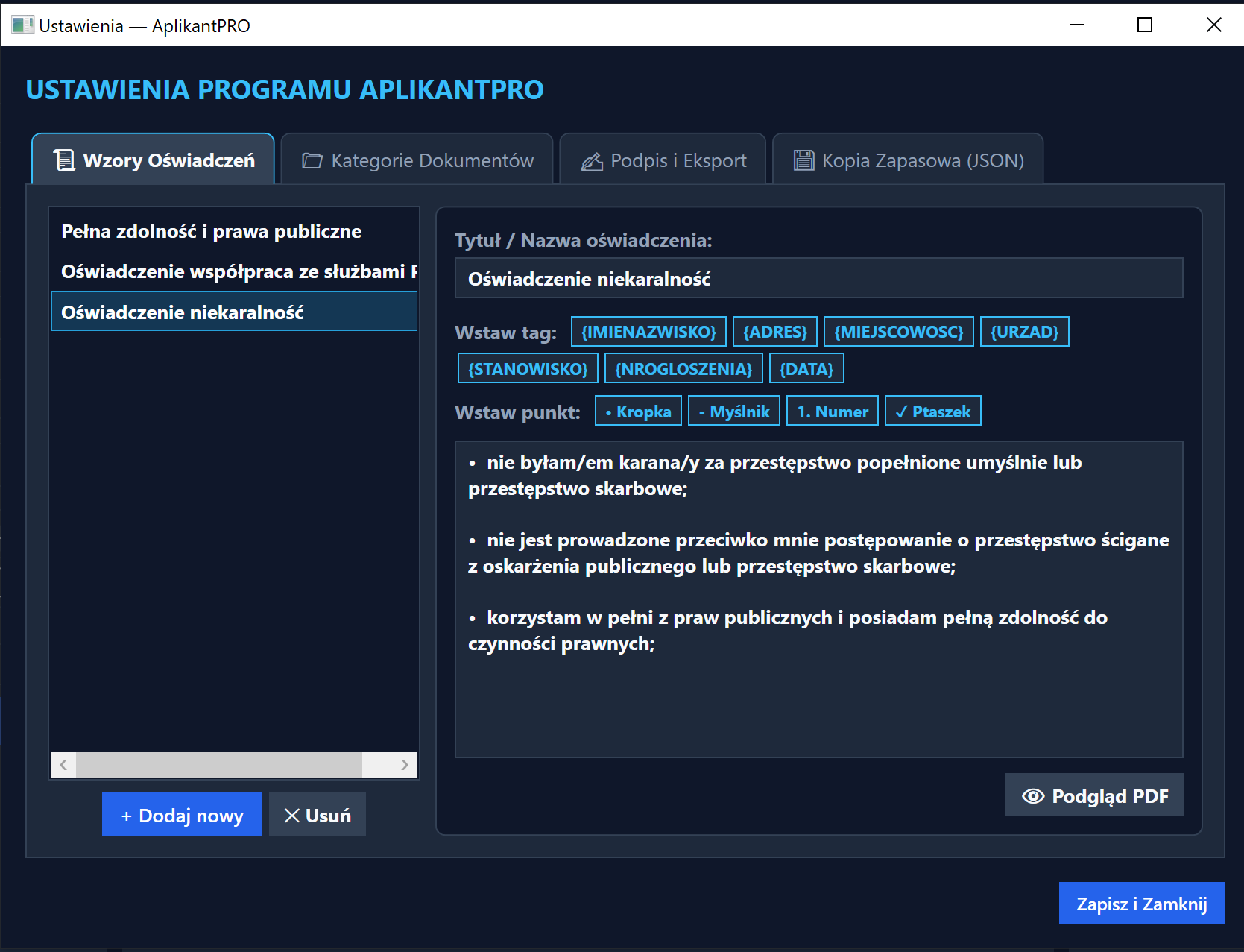Close the Ustawienia window
Image resolution: width=1244 pixels, height=952 pixels.
1213,25
